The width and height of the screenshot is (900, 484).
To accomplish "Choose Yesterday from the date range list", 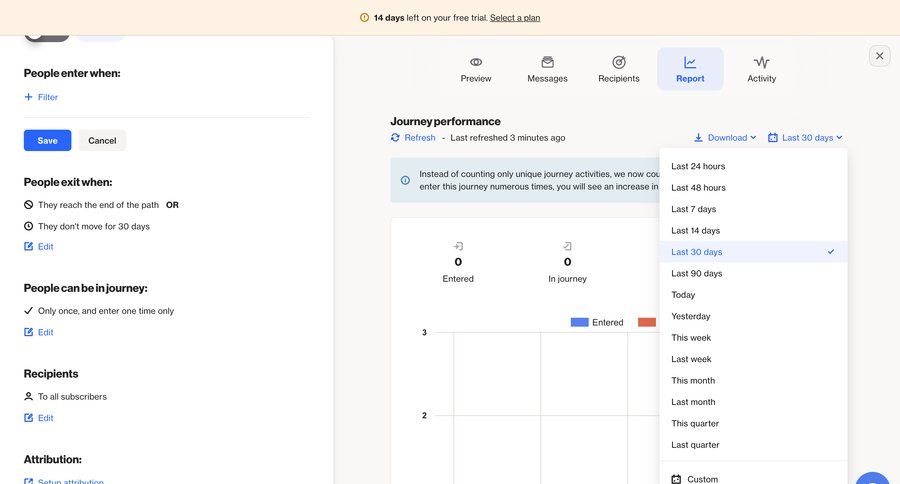I will coord(753,316).
